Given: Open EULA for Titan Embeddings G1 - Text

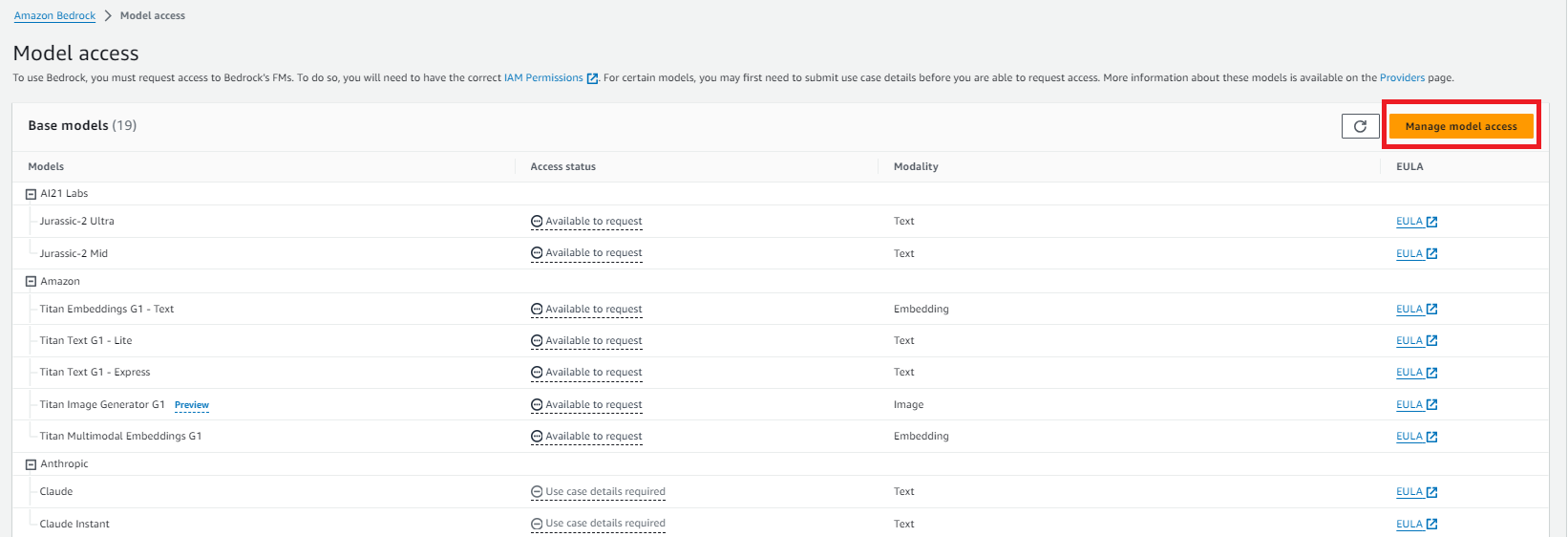Looking at the screenshot, I should click(1416, 310).
